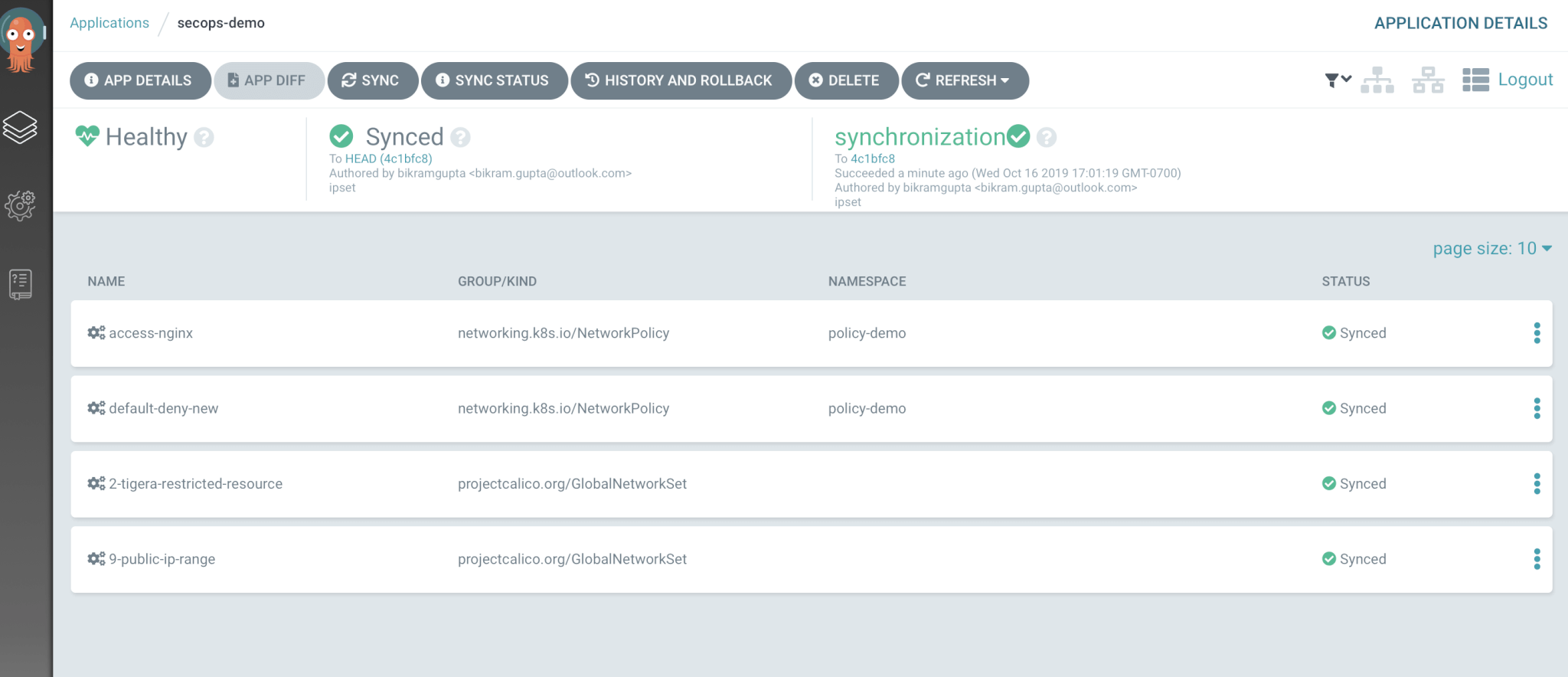Open the kebab menu for default-deny-new

coord(1537,408)
